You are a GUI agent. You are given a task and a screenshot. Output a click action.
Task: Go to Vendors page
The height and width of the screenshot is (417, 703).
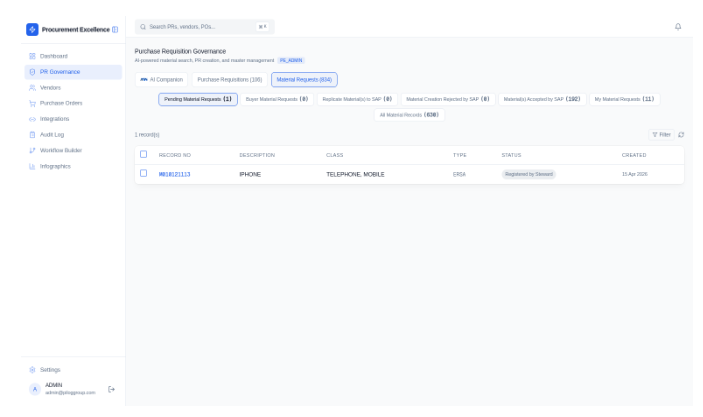[x=73, y=87]
